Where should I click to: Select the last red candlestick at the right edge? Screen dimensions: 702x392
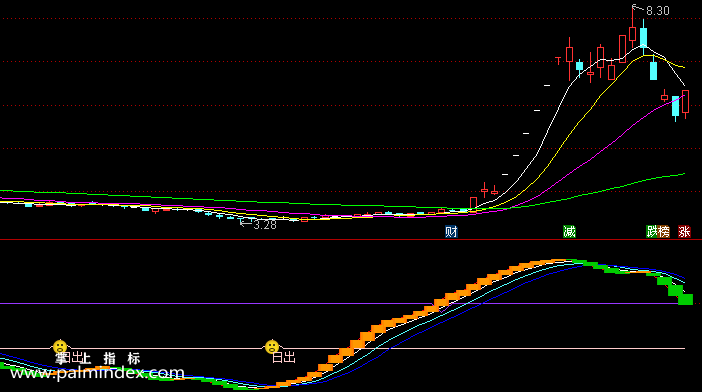685,102
